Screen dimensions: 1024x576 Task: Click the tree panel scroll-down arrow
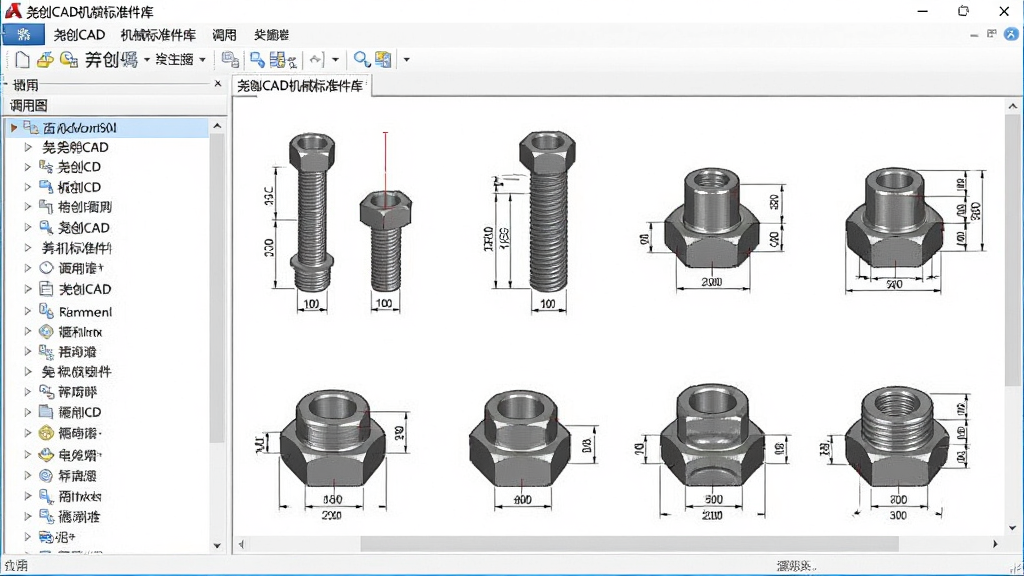[217, 545]
